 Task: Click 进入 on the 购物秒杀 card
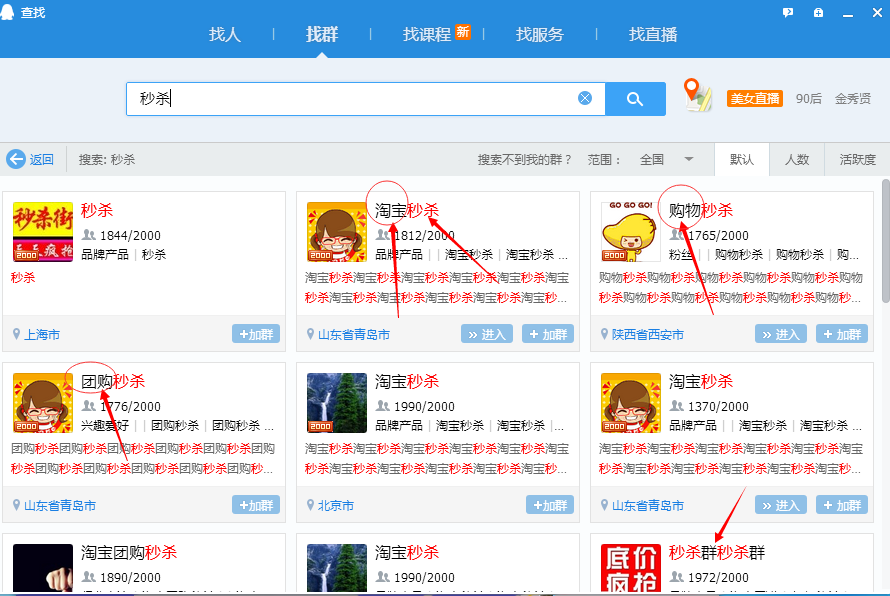(x=780, y=334)
